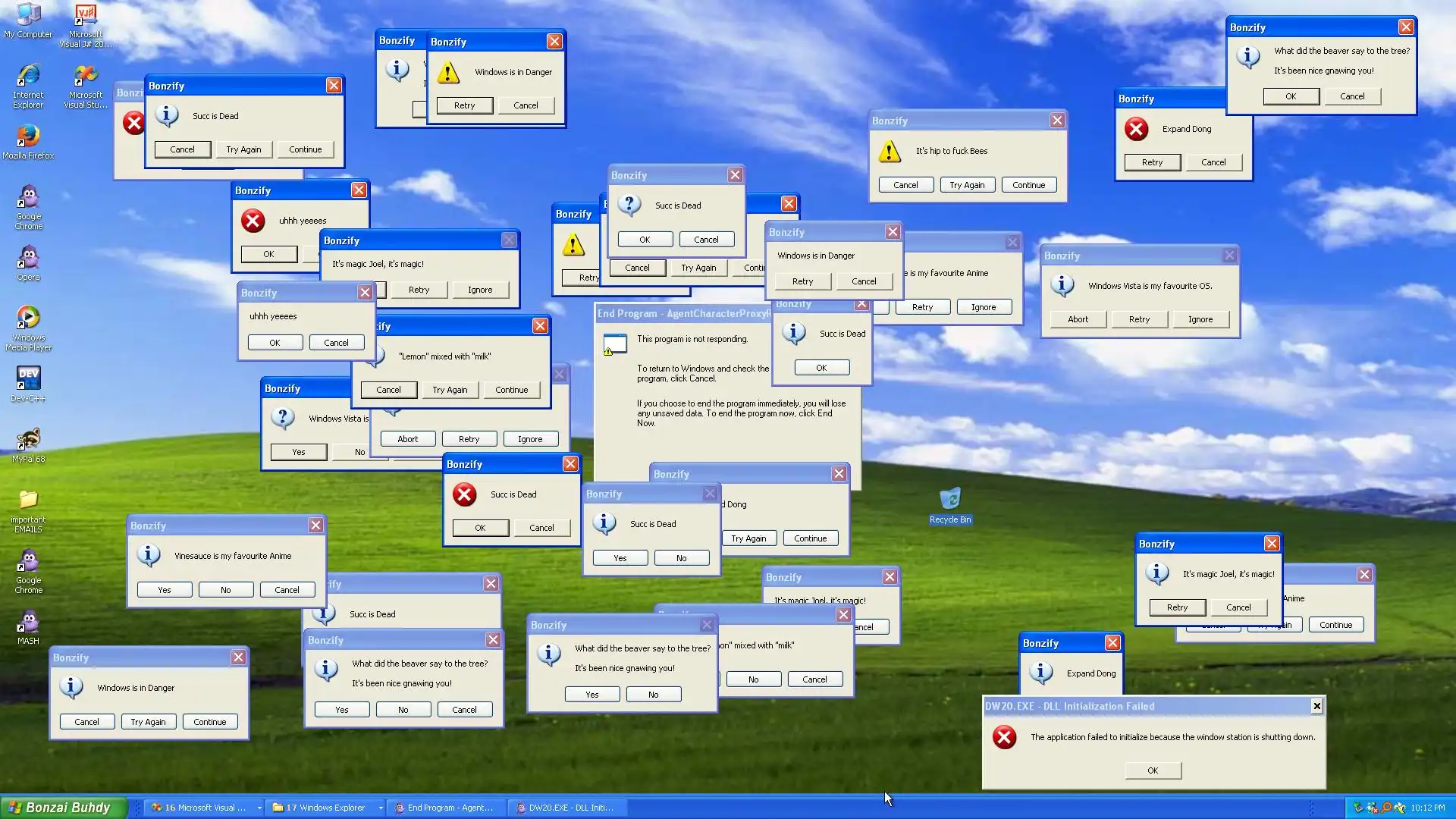The image size is (1456, 819).
Task: Open the Internet Explorer desktop shortcut
Action: coord(28,77)
